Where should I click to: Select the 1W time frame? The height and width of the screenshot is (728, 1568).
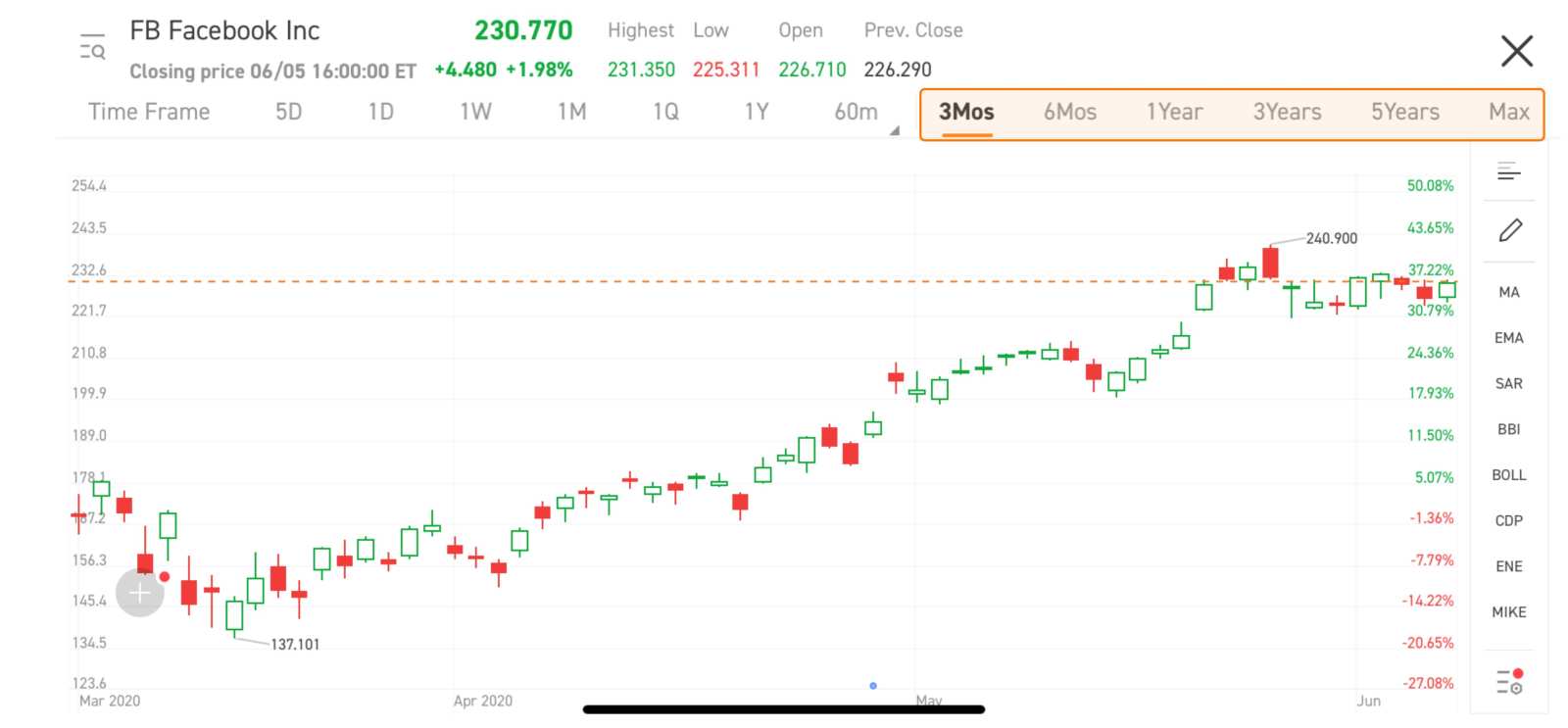pos(475,113)
